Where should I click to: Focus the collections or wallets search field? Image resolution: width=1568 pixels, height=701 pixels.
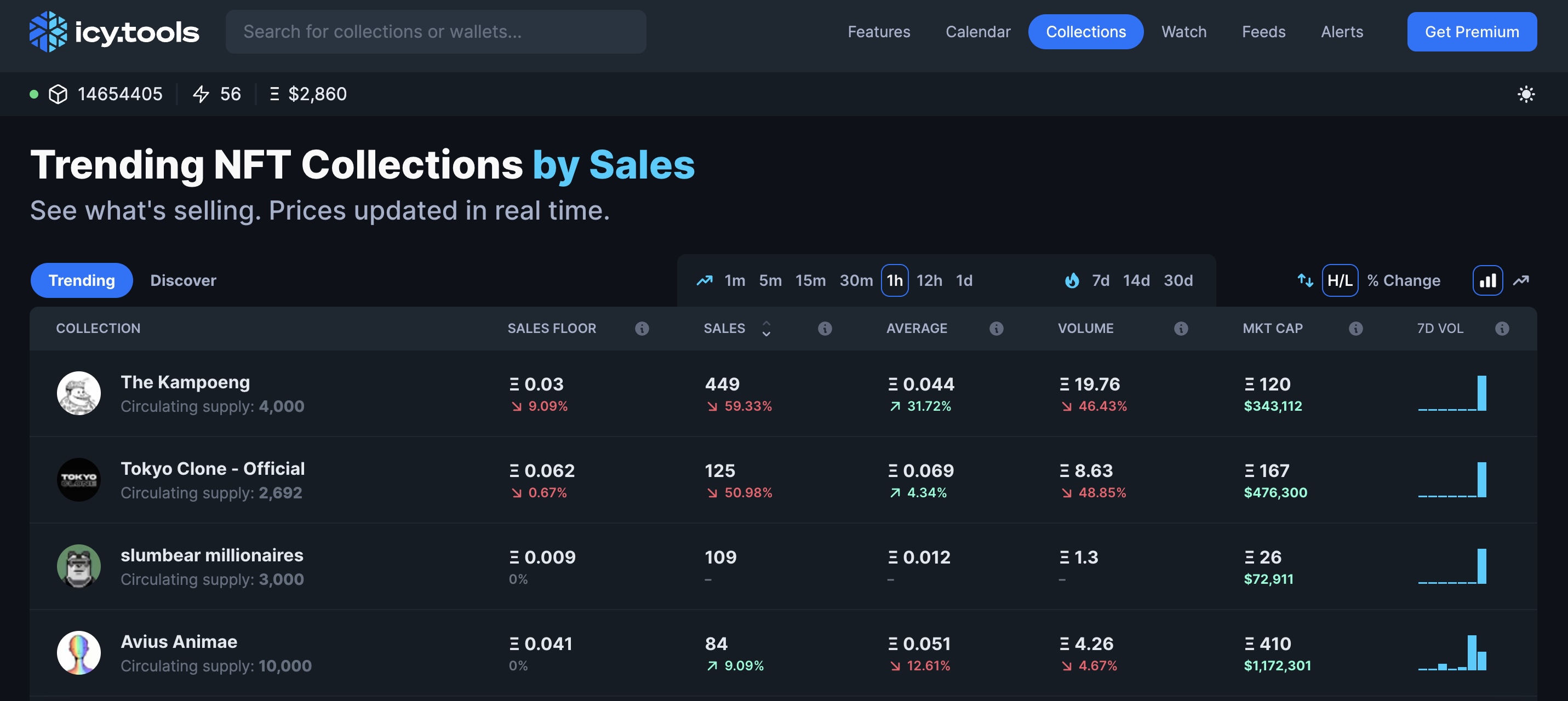pos(435,32)
